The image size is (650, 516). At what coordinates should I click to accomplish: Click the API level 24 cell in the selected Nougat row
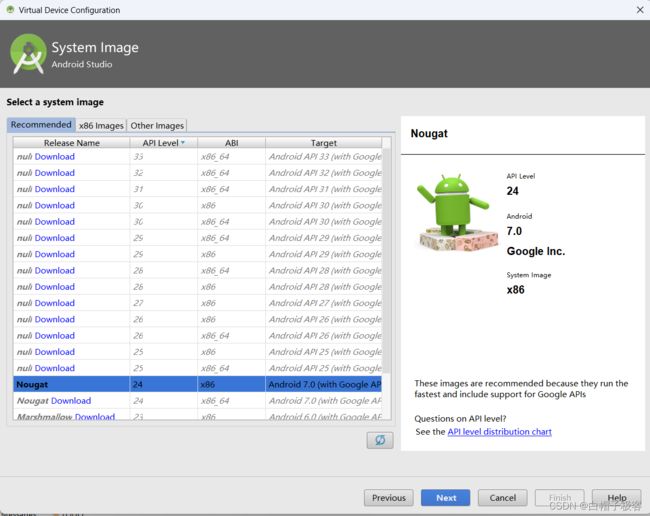(x=164, y=384)
